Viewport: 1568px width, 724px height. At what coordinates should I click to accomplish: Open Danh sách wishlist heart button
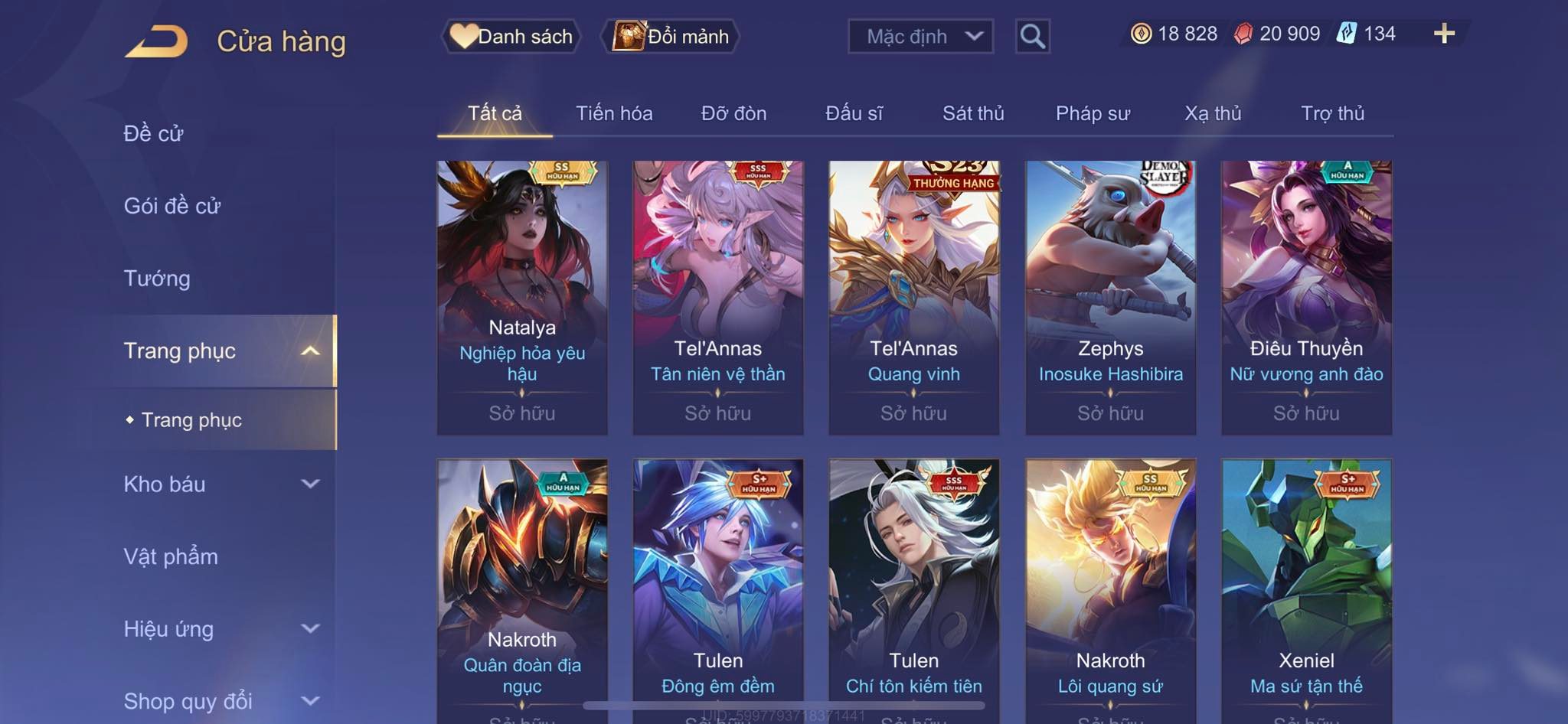[511, 36]
